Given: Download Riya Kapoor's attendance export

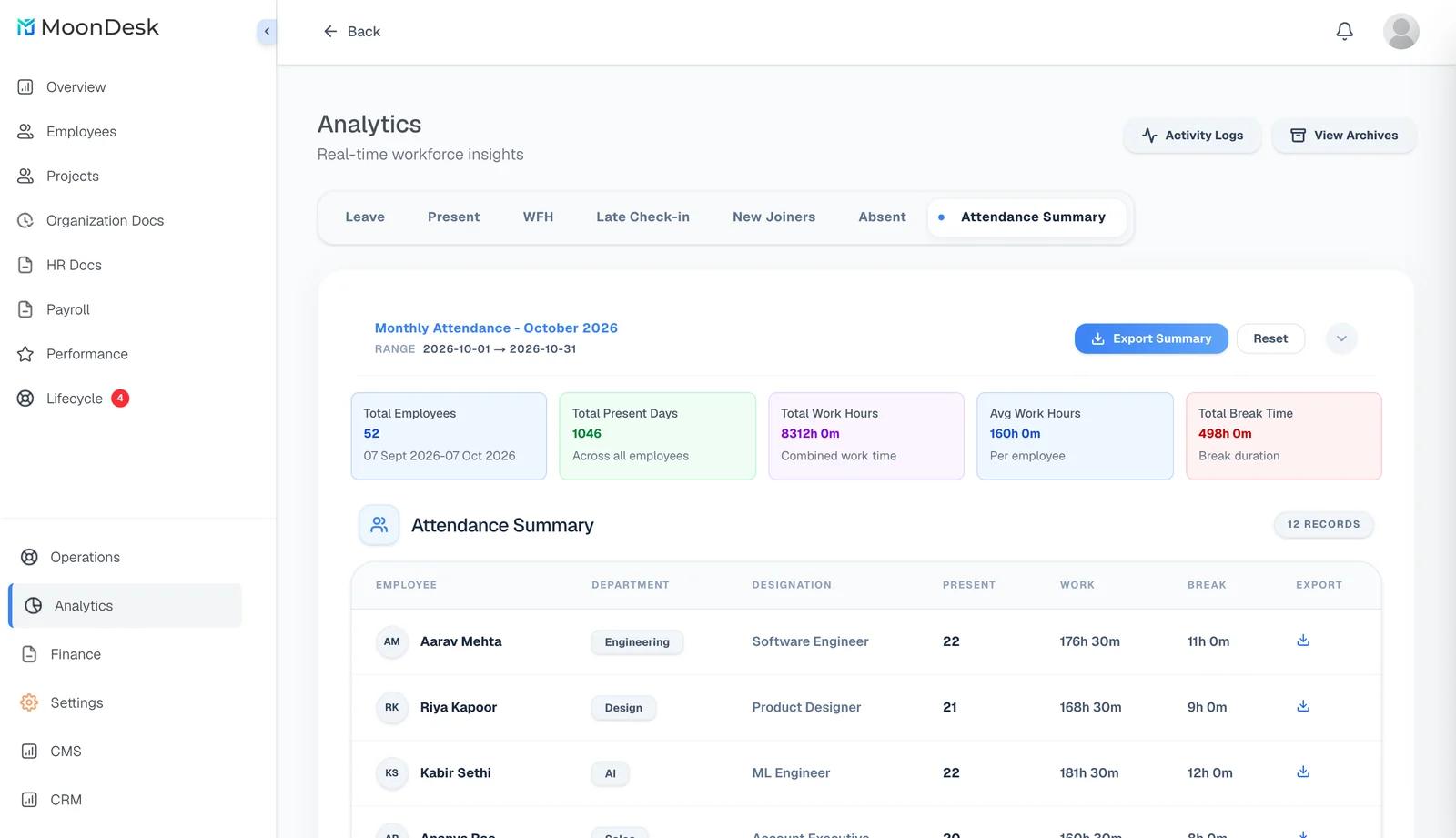Looking at the screenshot, I should pos(1303,706).
